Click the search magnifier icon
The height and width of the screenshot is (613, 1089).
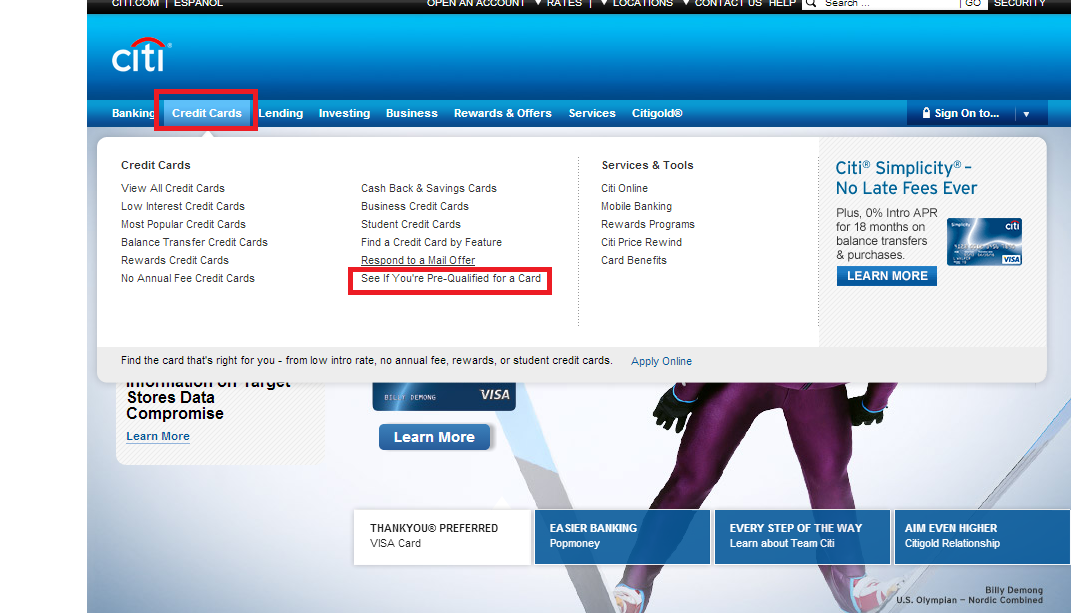[810, 3]
